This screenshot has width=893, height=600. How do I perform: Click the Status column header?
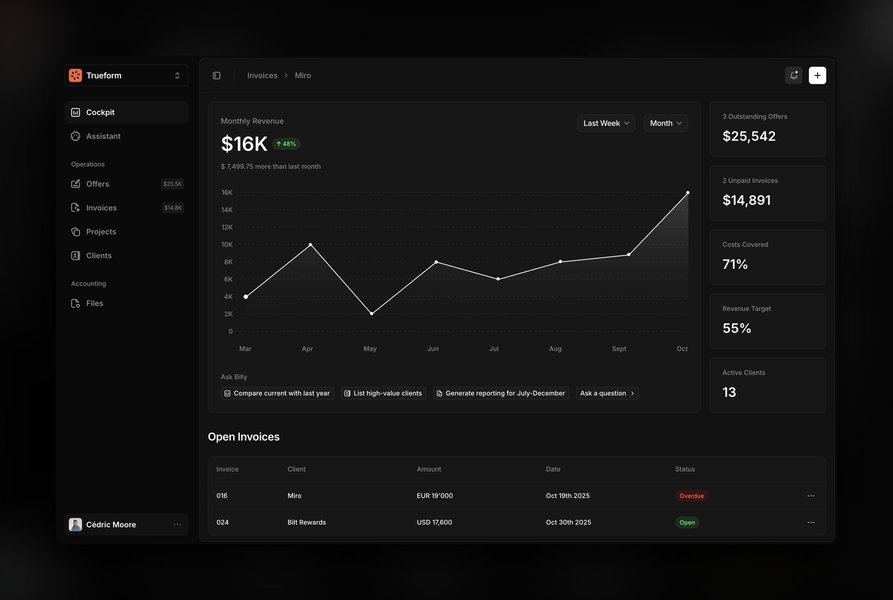coord(685,469)
